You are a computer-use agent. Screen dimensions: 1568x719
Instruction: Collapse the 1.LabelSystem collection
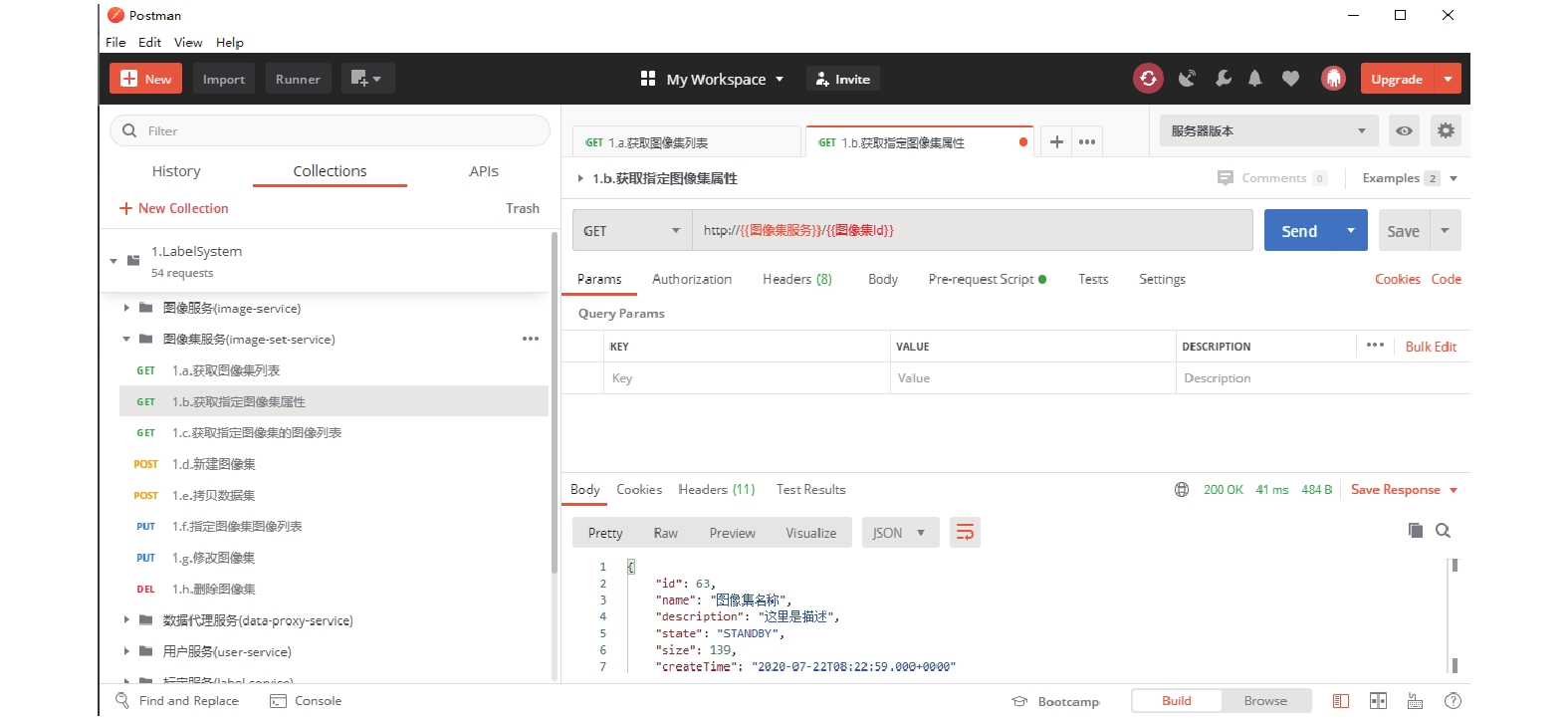[x=113, y=261]
